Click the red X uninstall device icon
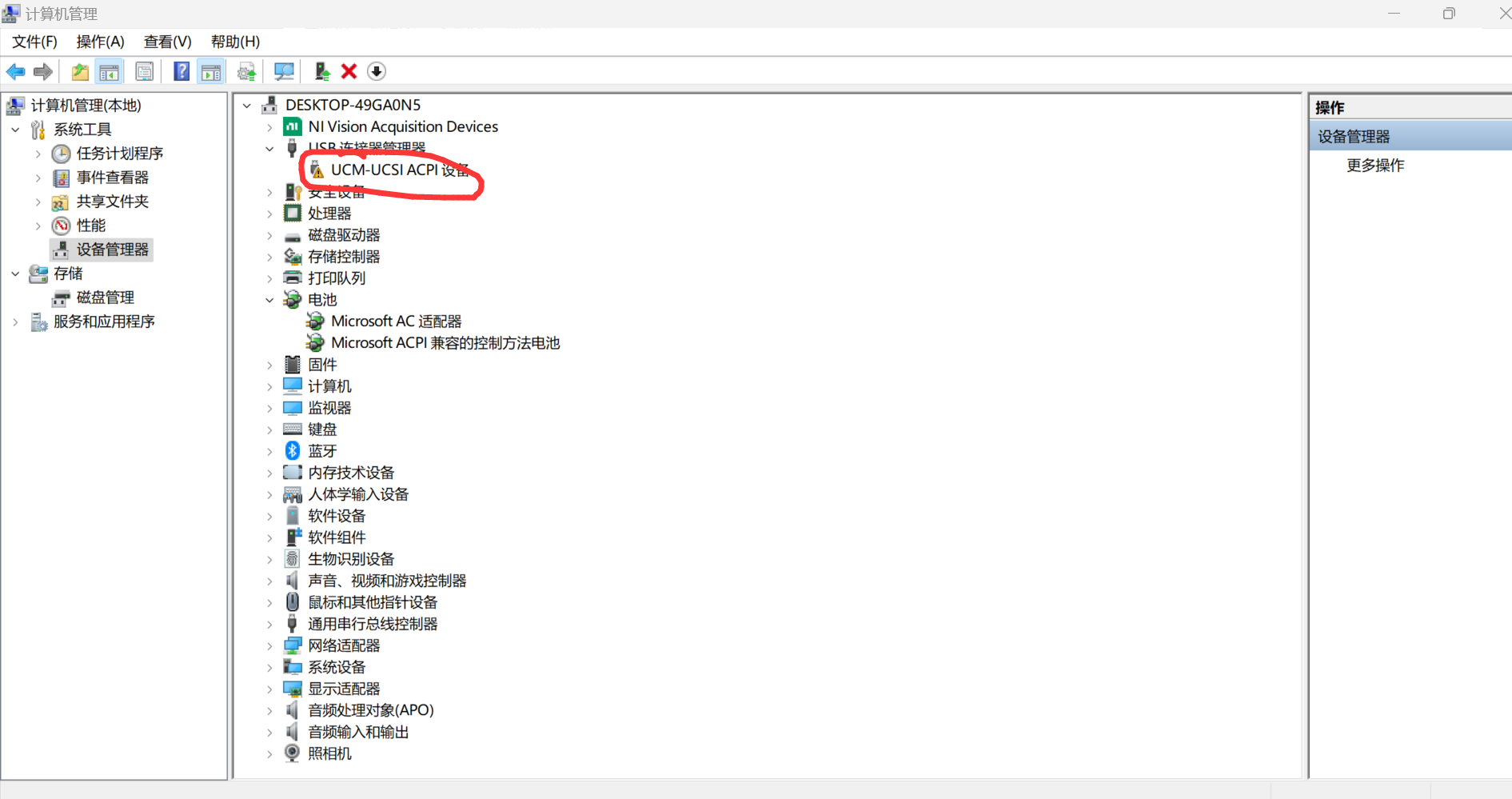The image size is (1512, 799). (x=349, y=72)
